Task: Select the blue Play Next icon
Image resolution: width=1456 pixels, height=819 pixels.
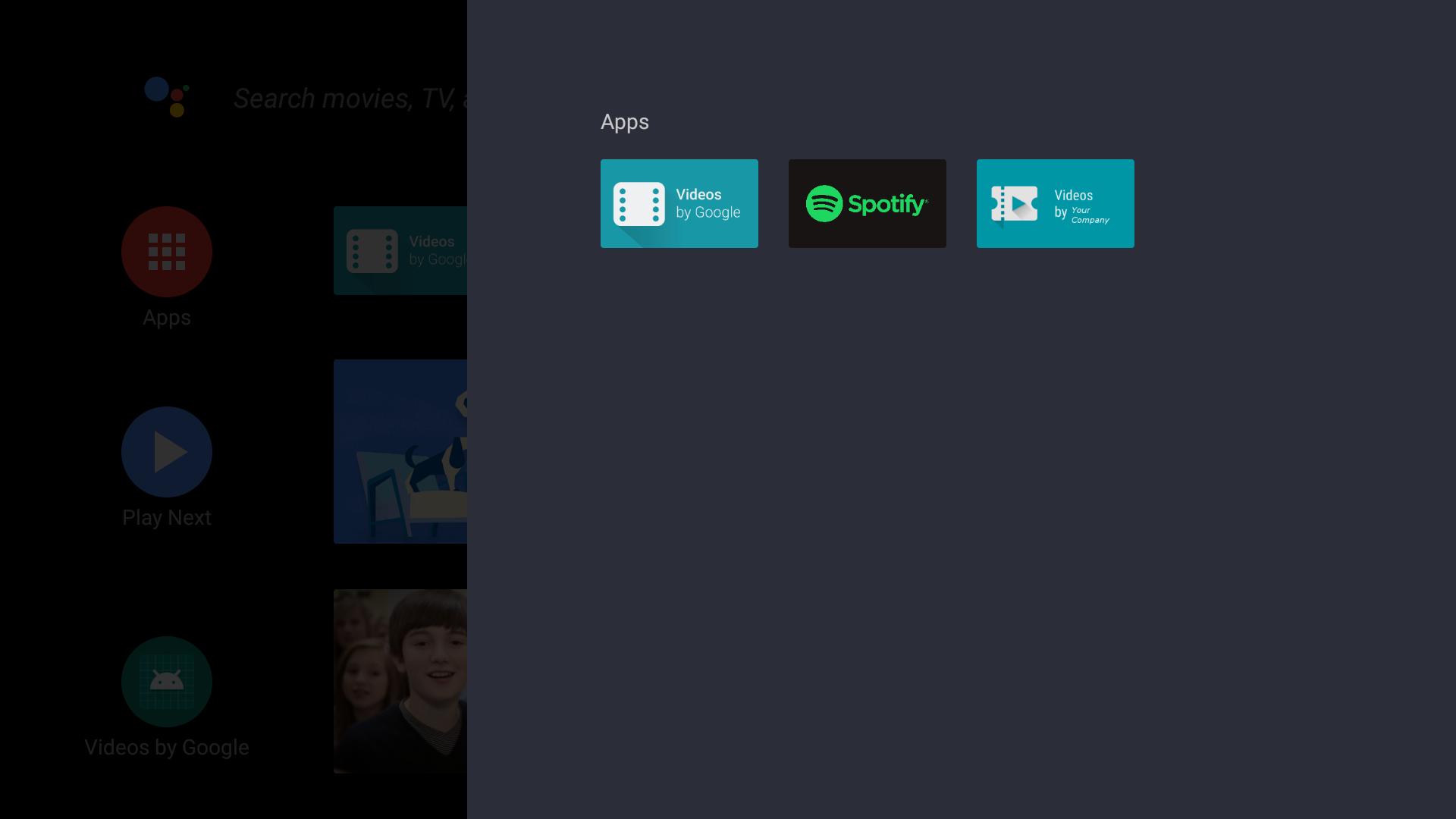Action: click(x=167, y=452)
